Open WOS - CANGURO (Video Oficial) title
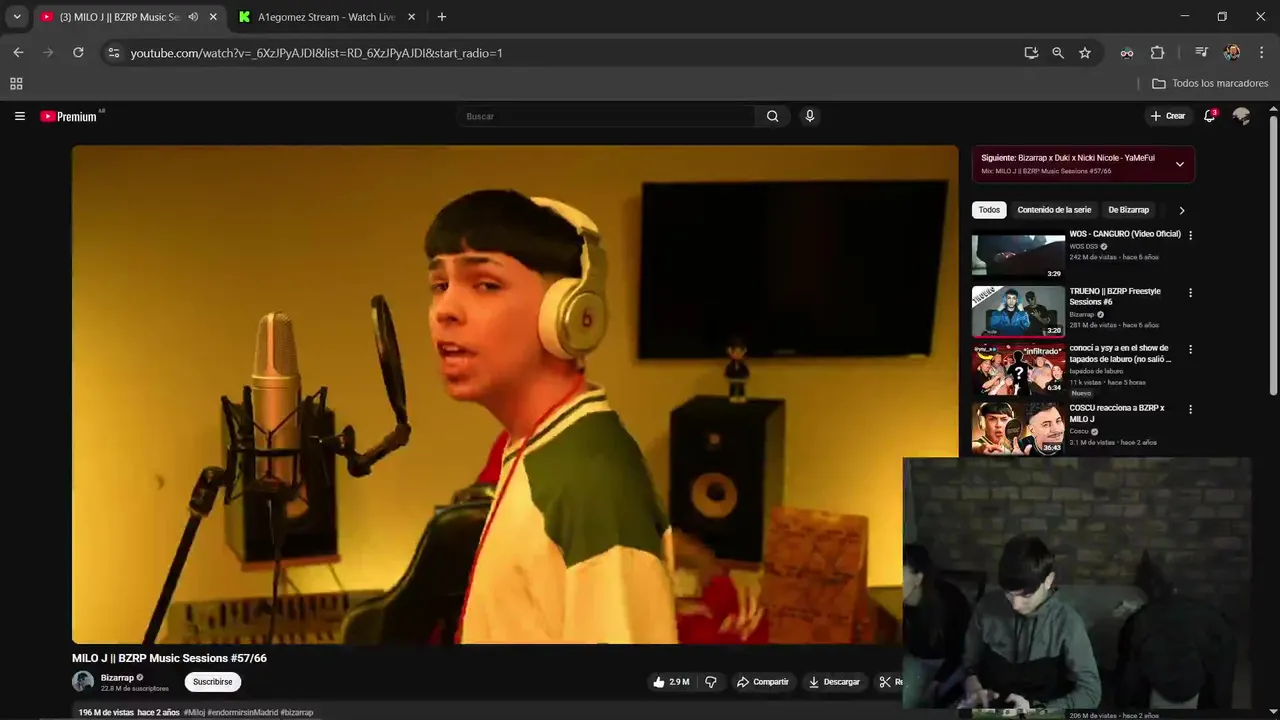The image size is (1280, 720). point(1125,234)
